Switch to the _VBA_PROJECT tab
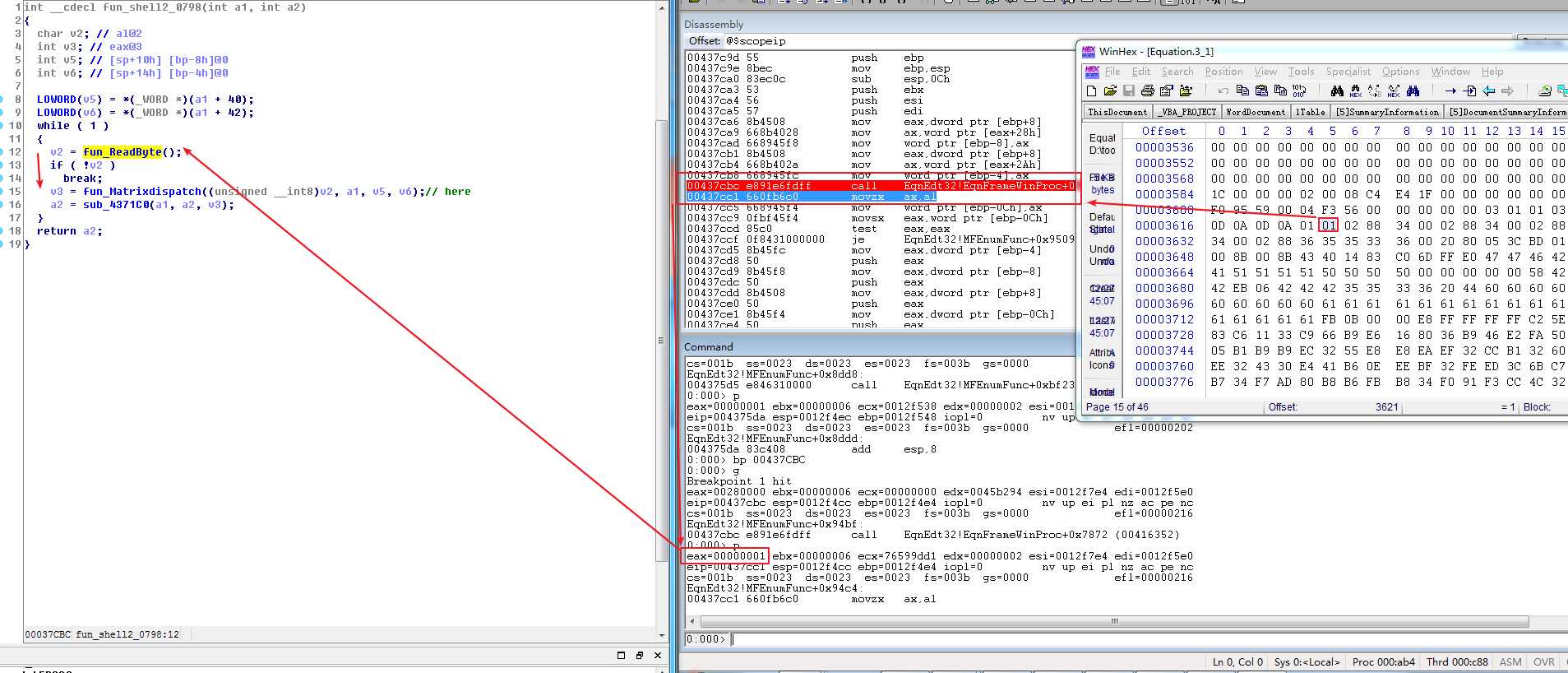 (1186, 112)
